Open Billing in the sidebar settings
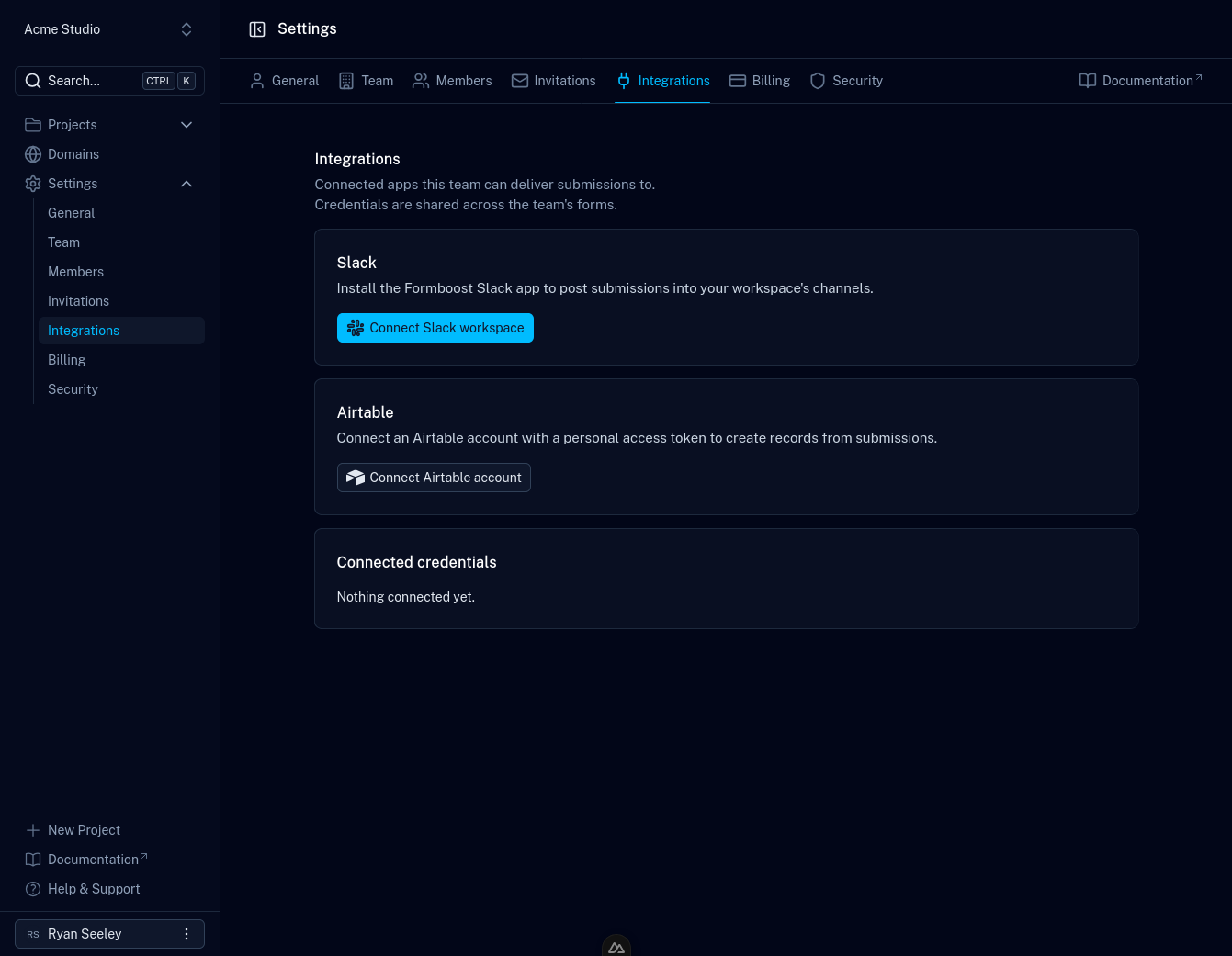This screenshot has width=1232, height=956. coord(121,360)
